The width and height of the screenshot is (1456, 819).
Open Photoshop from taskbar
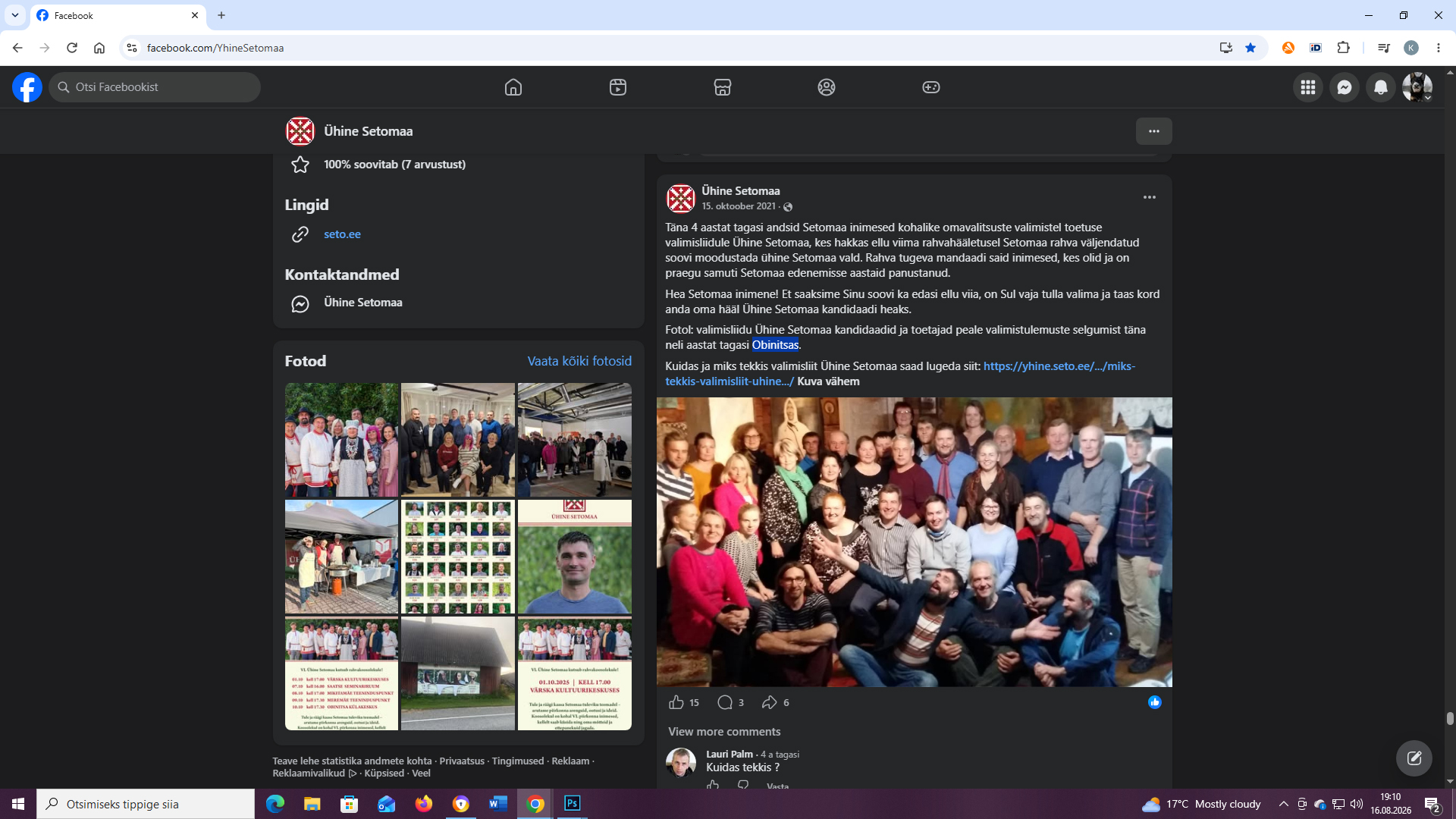click(x=573, y=804)
